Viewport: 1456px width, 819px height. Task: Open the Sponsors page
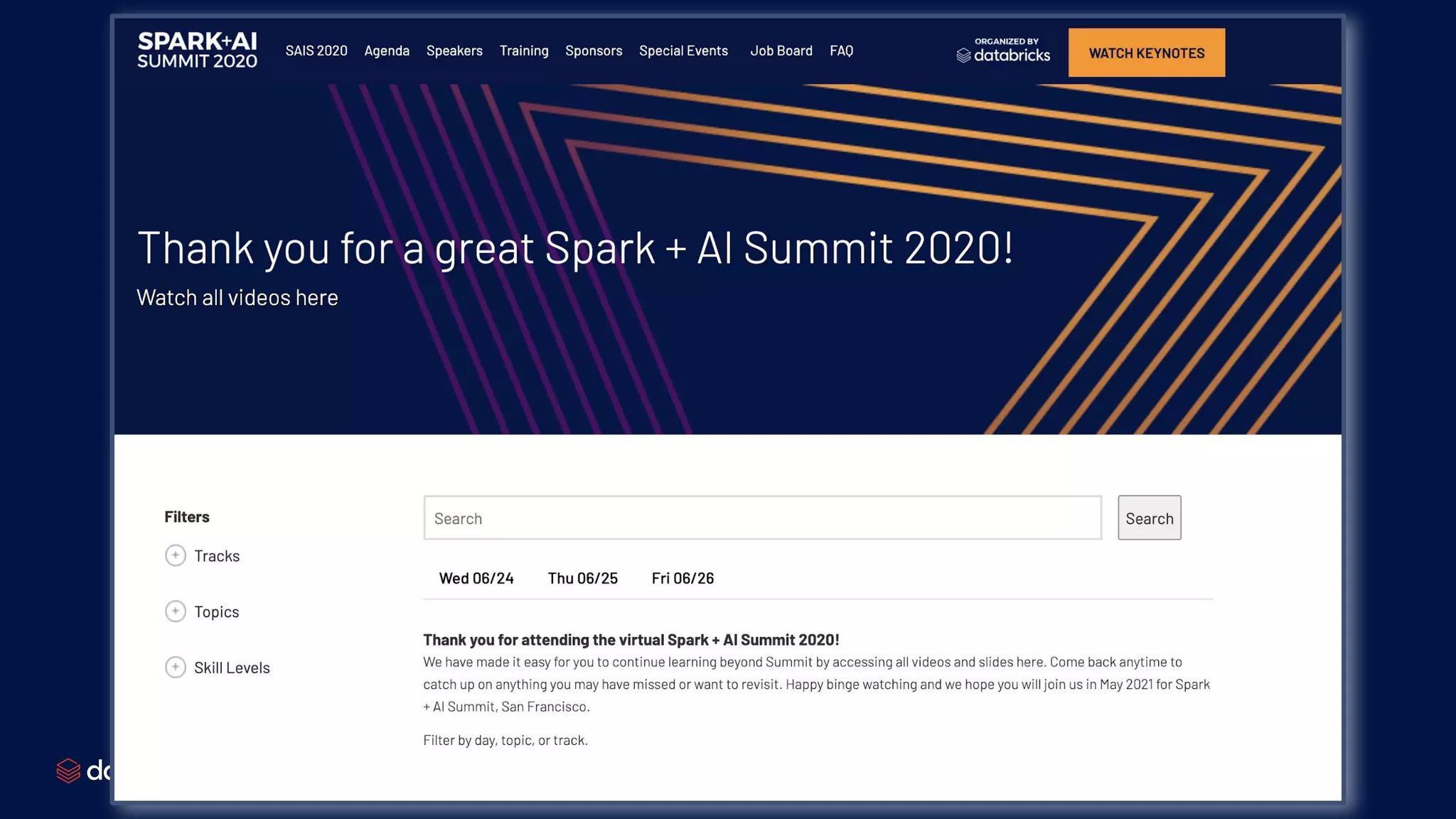coord(594,50)
